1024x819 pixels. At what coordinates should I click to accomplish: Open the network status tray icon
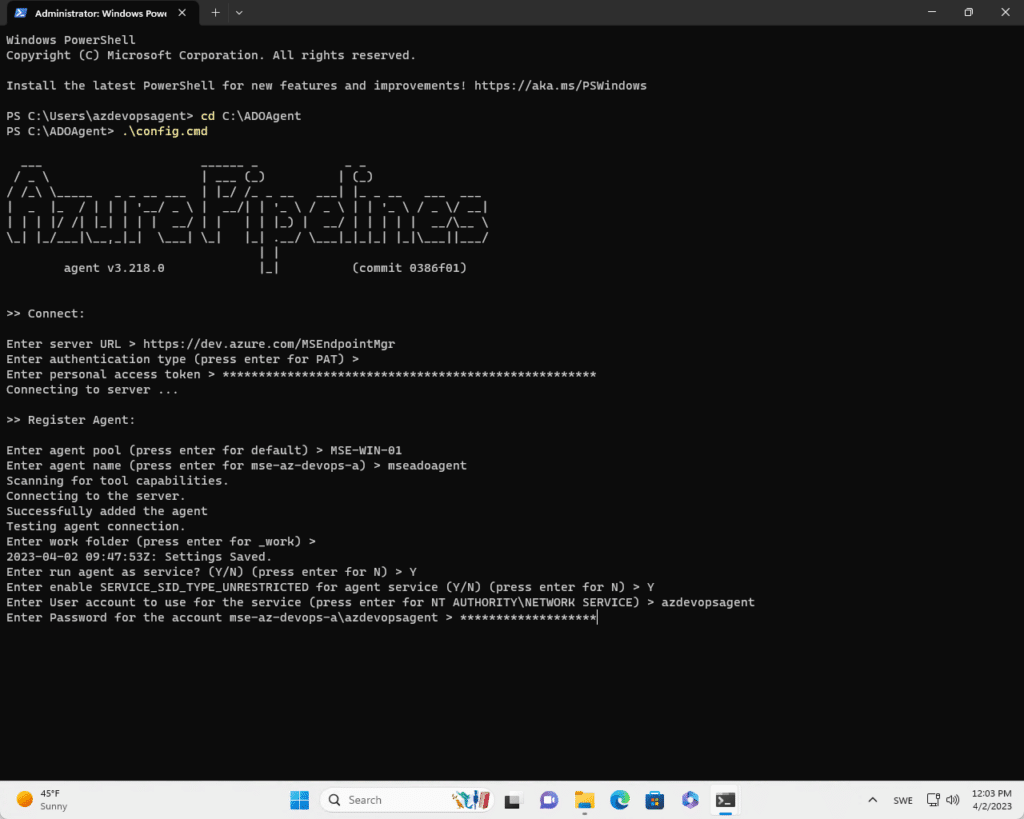[933, 800]
